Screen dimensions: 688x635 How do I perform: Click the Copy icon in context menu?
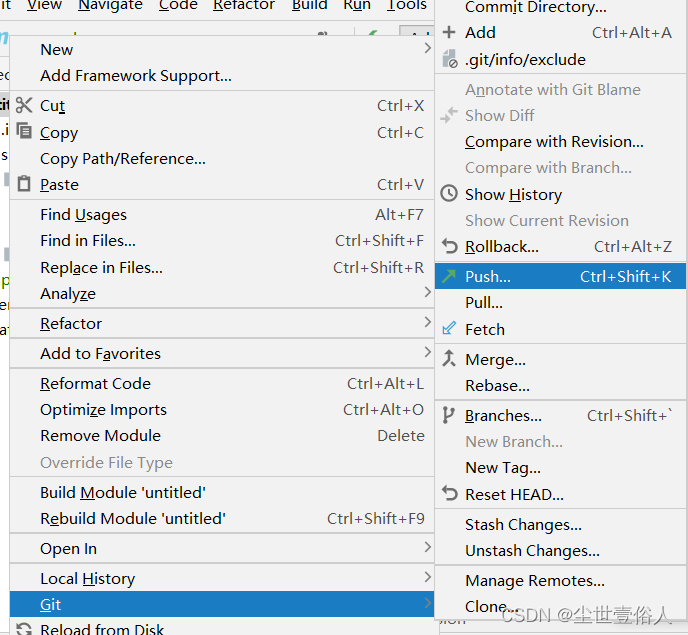(x=24, y=131)
